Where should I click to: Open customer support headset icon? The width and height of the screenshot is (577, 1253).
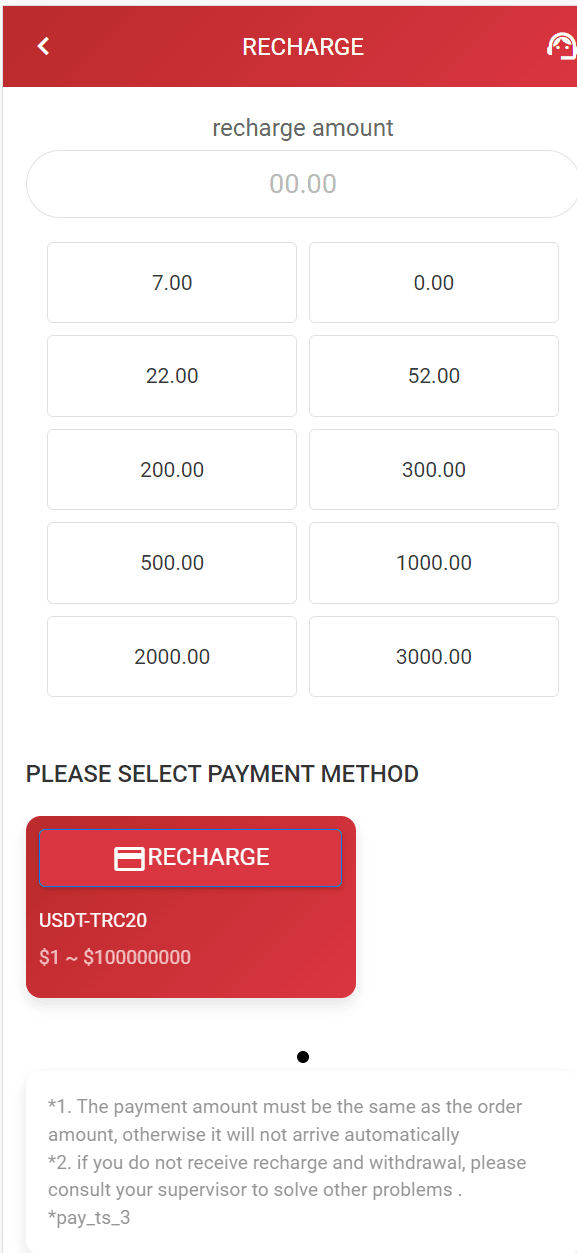(561, 46)
